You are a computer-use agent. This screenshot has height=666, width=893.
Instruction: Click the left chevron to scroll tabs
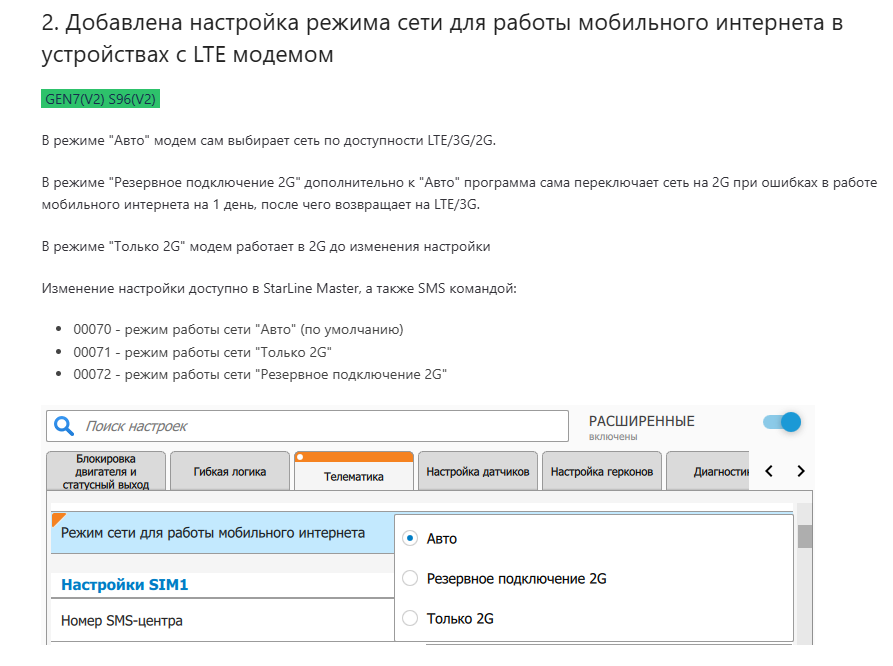tap(768, 470)
